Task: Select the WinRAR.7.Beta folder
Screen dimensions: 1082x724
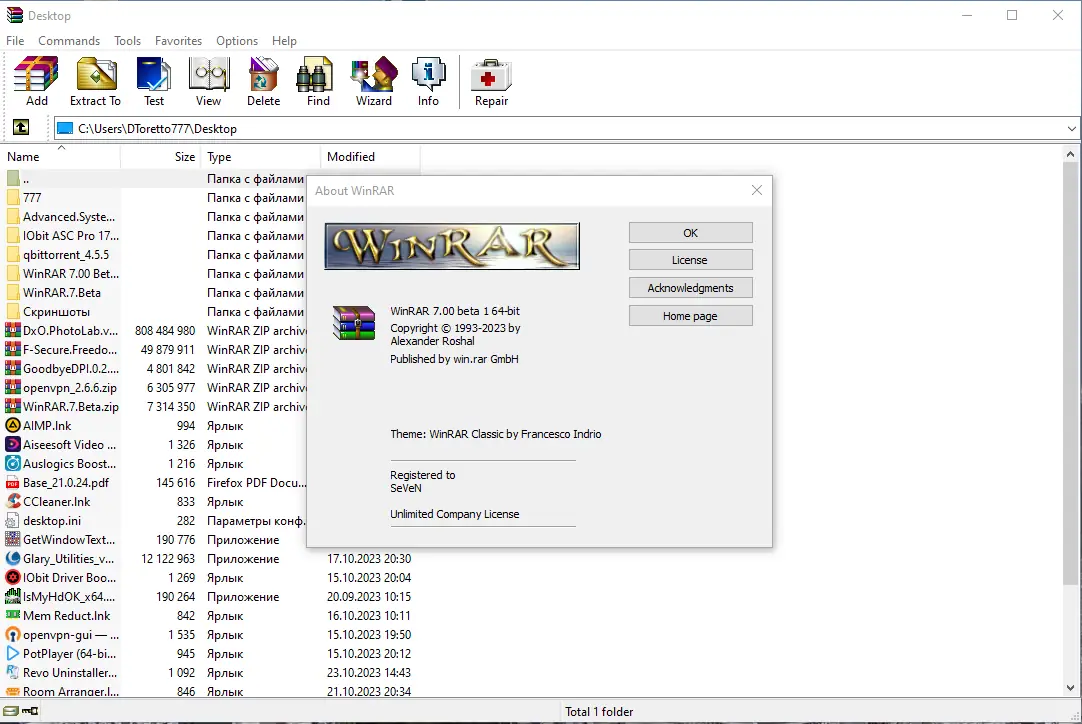Action: tap(155, 293)
